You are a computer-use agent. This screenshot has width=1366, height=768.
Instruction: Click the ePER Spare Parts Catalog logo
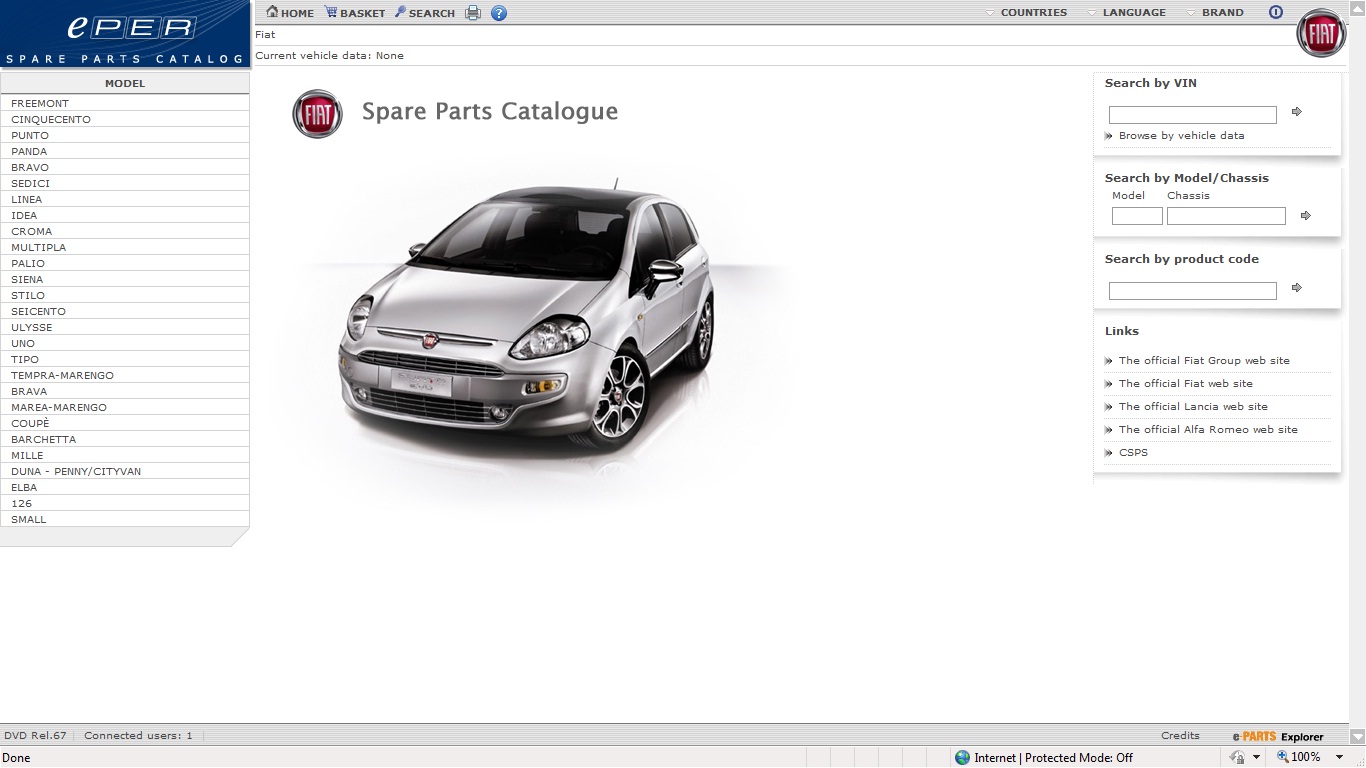pos(124,34)
